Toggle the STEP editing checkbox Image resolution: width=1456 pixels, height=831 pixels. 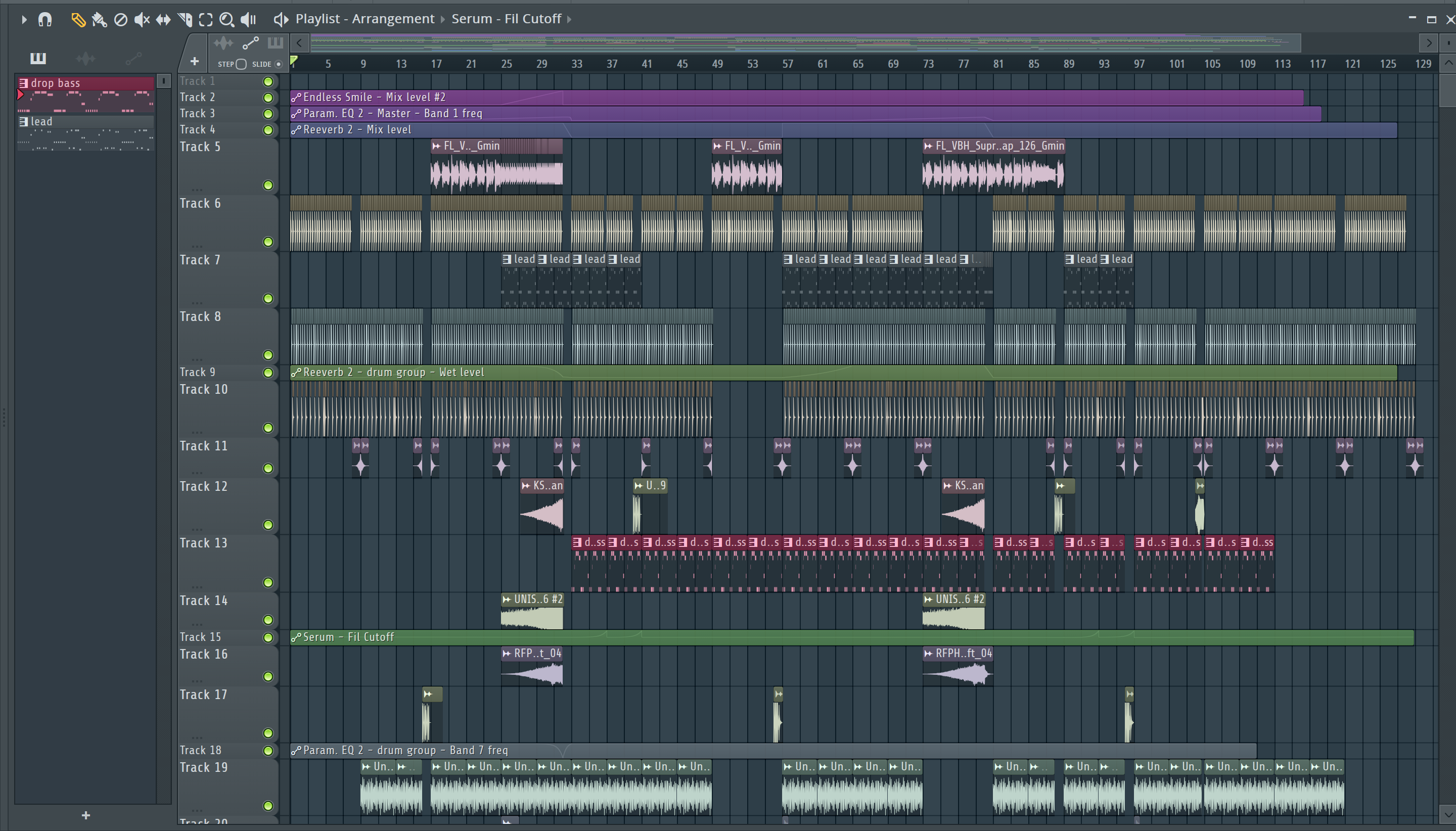241,64
